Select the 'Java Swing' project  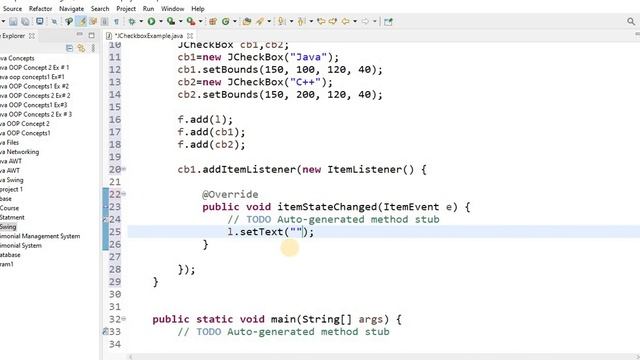11,180
